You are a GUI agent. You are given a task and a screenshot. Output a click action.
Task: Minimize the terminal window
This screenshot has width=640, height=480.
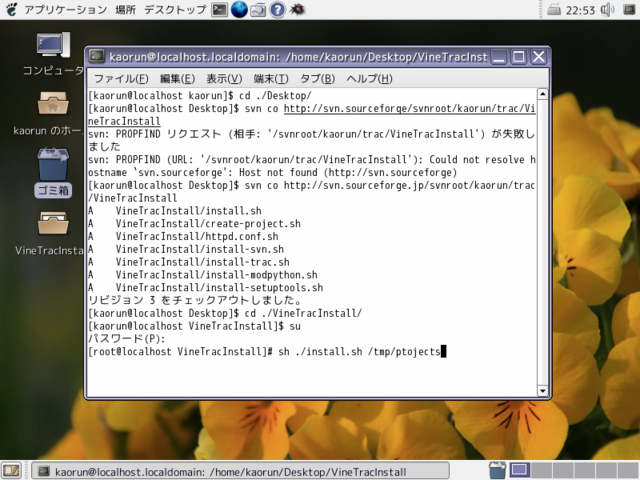498,57
